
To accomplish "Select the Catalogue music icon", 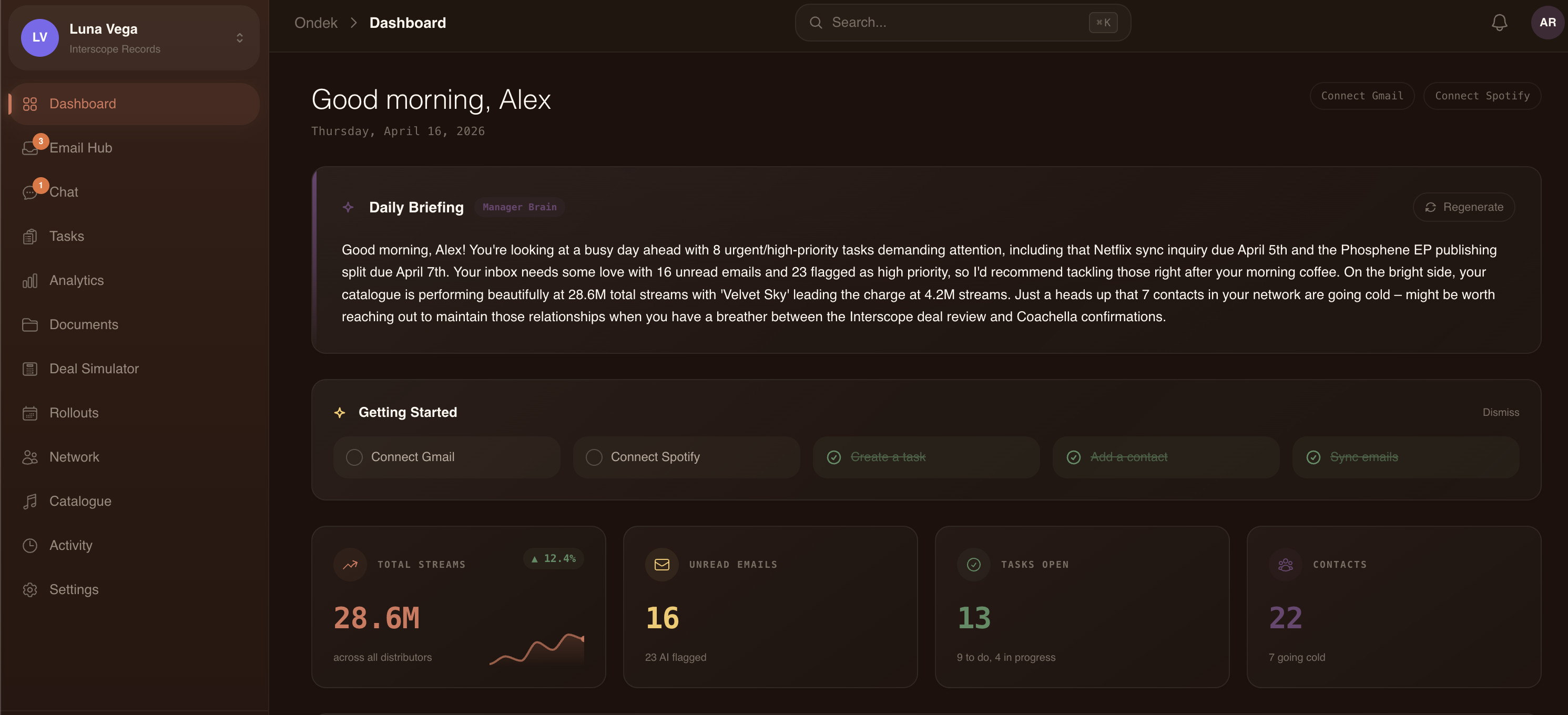I will pyautogui.click(x=30, y=501).
